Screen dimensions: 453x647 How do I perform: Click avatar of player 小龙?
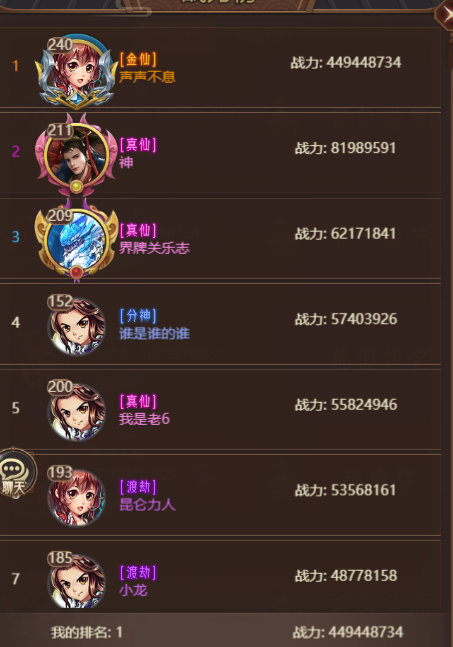[x=76, y=581]
